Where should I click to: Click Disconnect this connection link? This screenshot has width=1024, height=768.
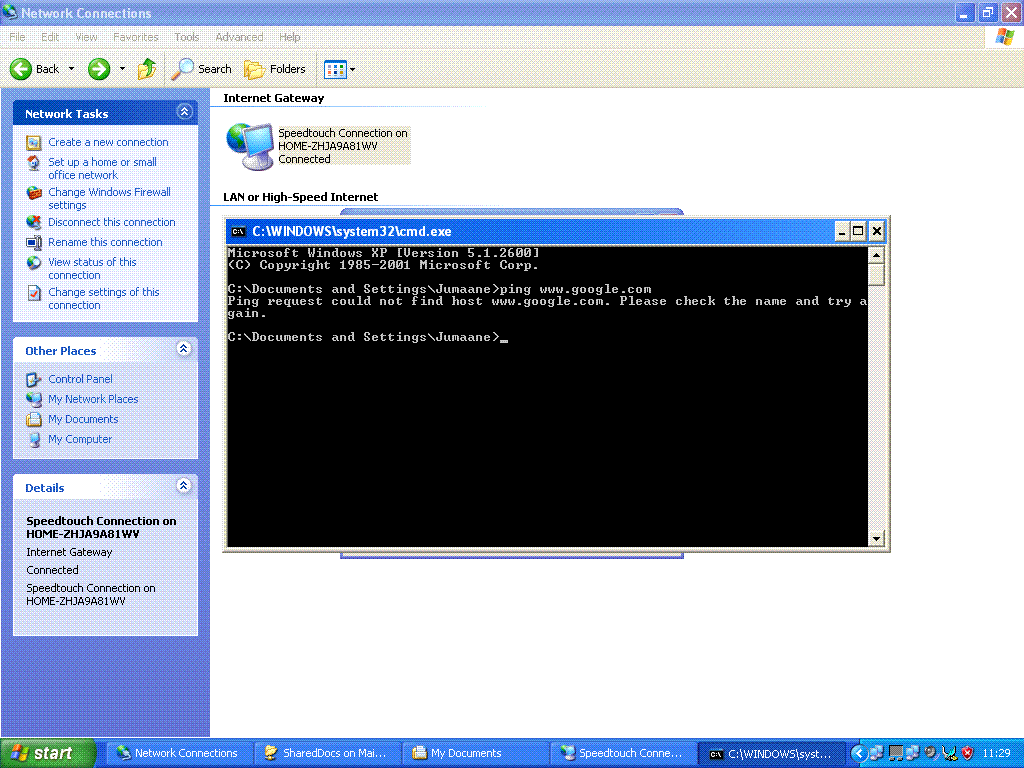pyautogui.click(x=110, y=222)
